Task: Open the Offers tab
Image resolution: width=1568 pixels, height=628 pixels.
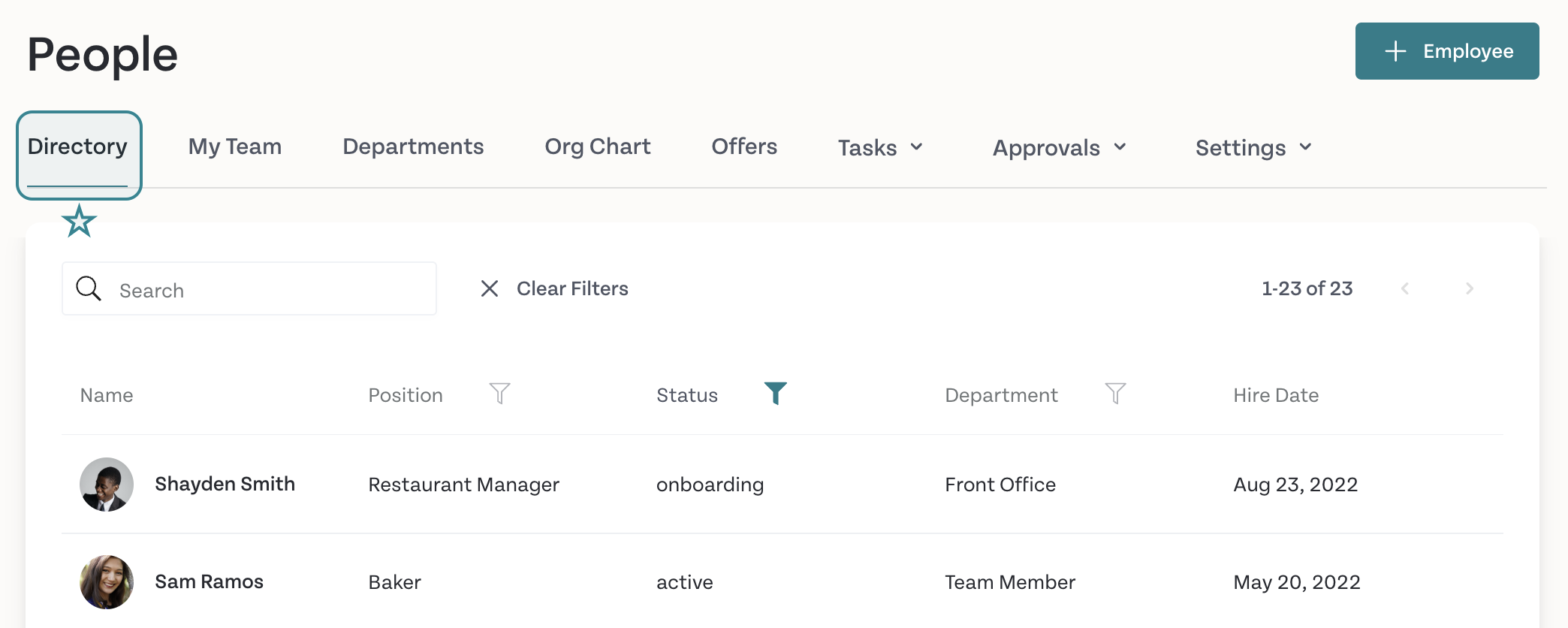Action: 744,146
